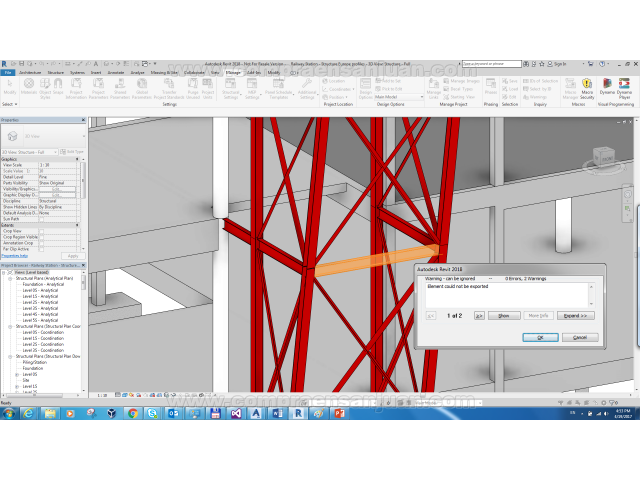Open Project Units
The image size is (640, 480).
(x=207, y=87)
